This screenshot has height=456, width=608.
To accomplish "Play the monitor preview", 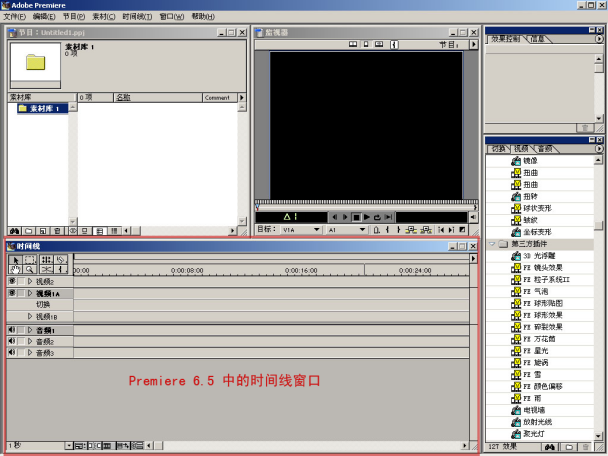I will [x=367, y=217].
